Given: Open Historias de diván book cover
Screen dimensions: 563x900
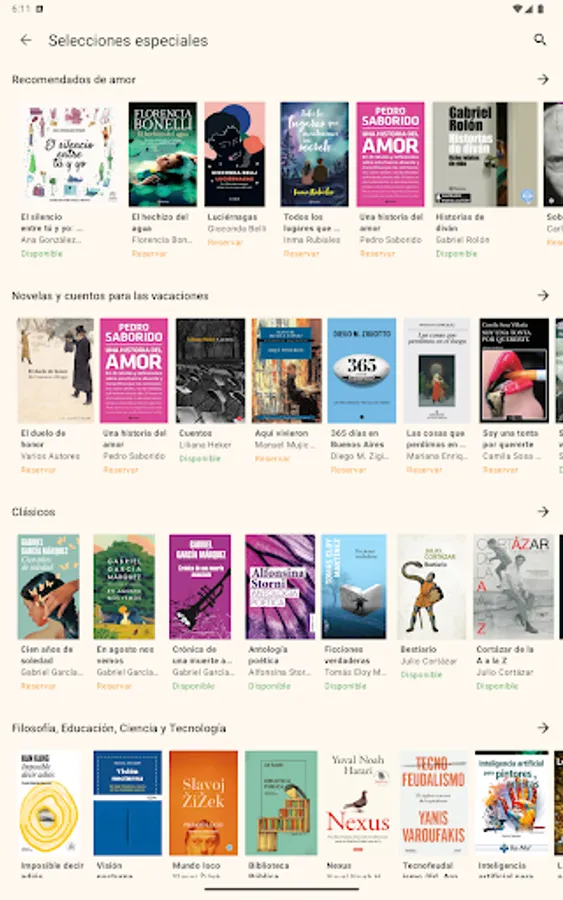Looking at the screenshot, I should pos(485,154).
